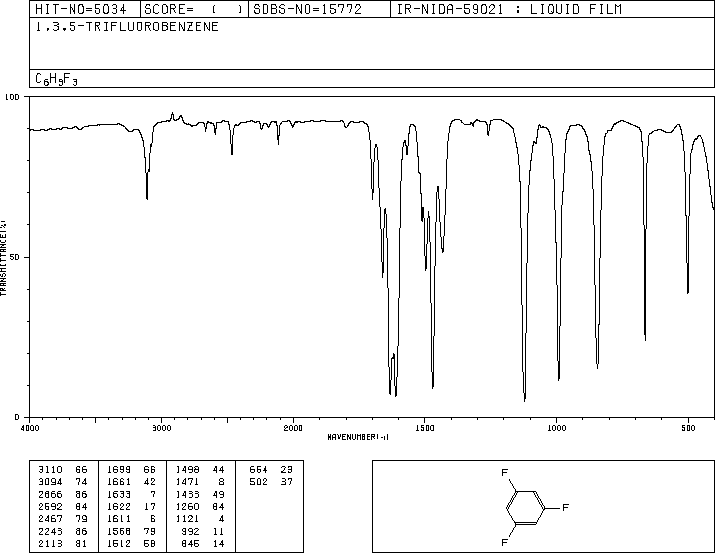Screen dimensions: 715x553
Task: Select peak wavenumber 1568 in table
Action: click(119, 531)
